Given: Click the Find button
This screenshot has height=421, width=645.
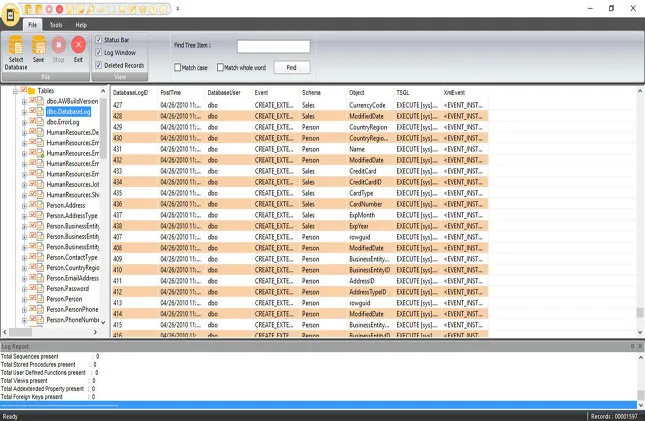Looking at the screenshot, I should (x=292, y=67).
